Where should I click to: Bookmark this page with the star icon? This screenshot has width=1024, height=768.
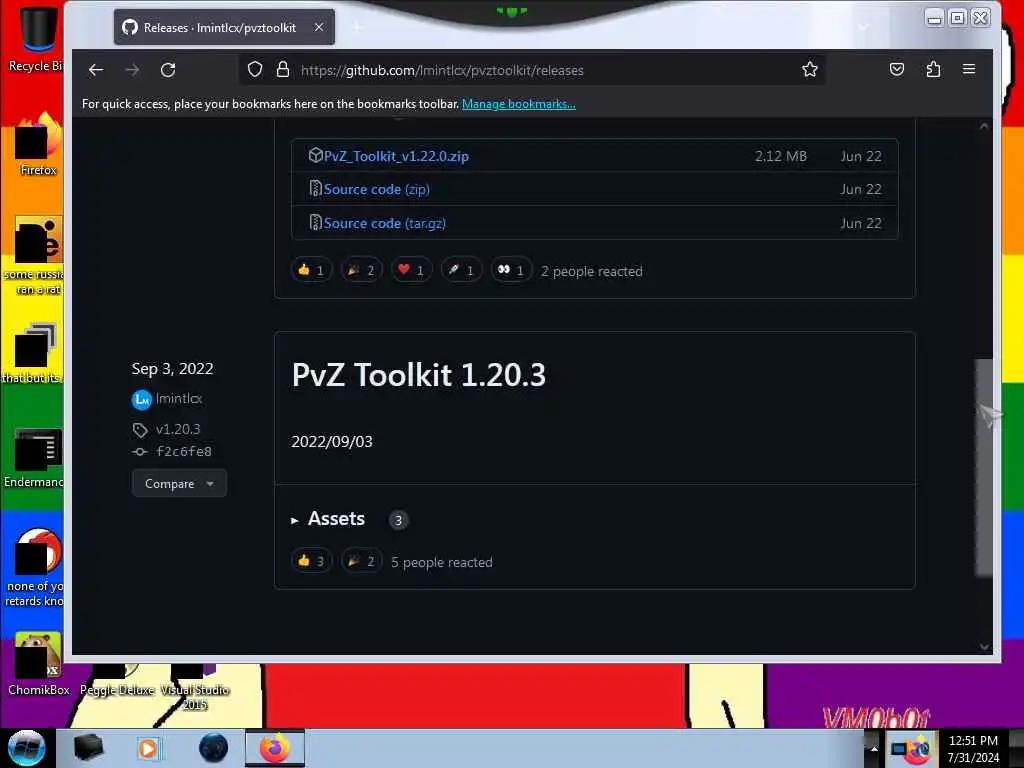click(809, 69)
